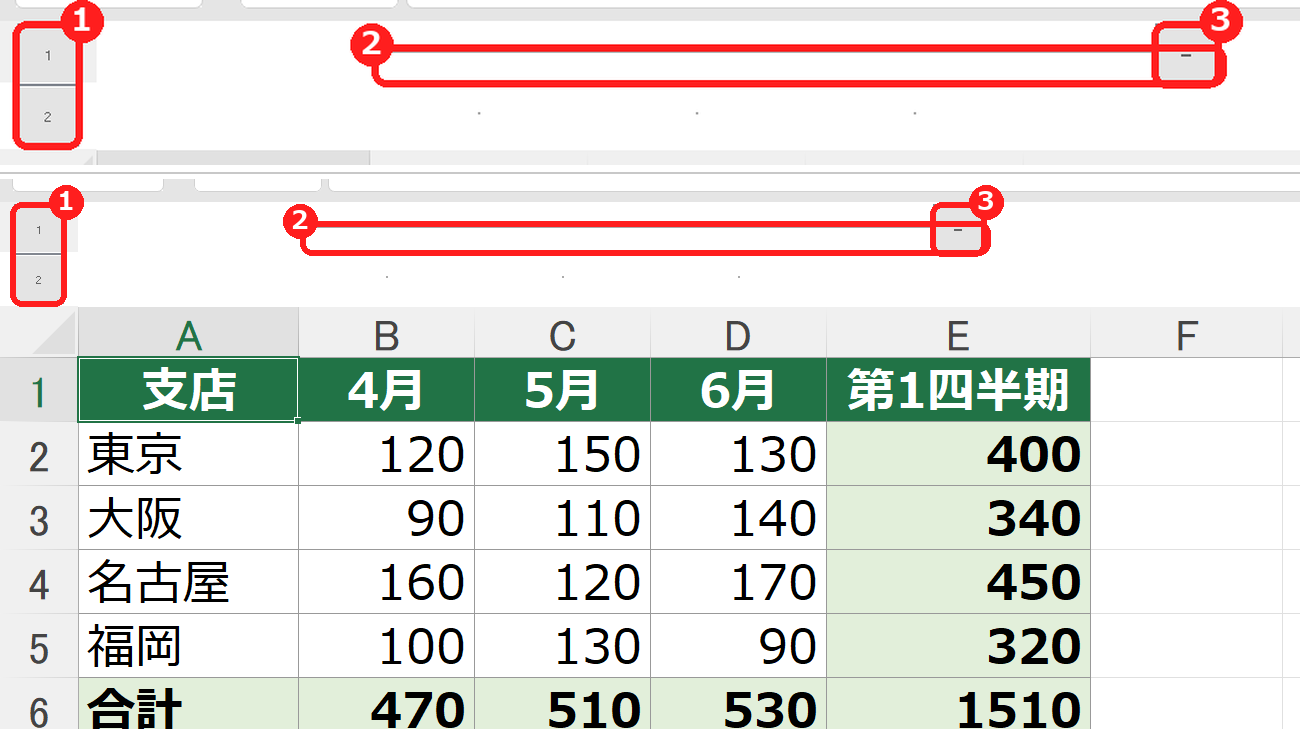Click the quarterly total 400 cell
This screenshot has height=729, width=1300.
coord(959,454)
